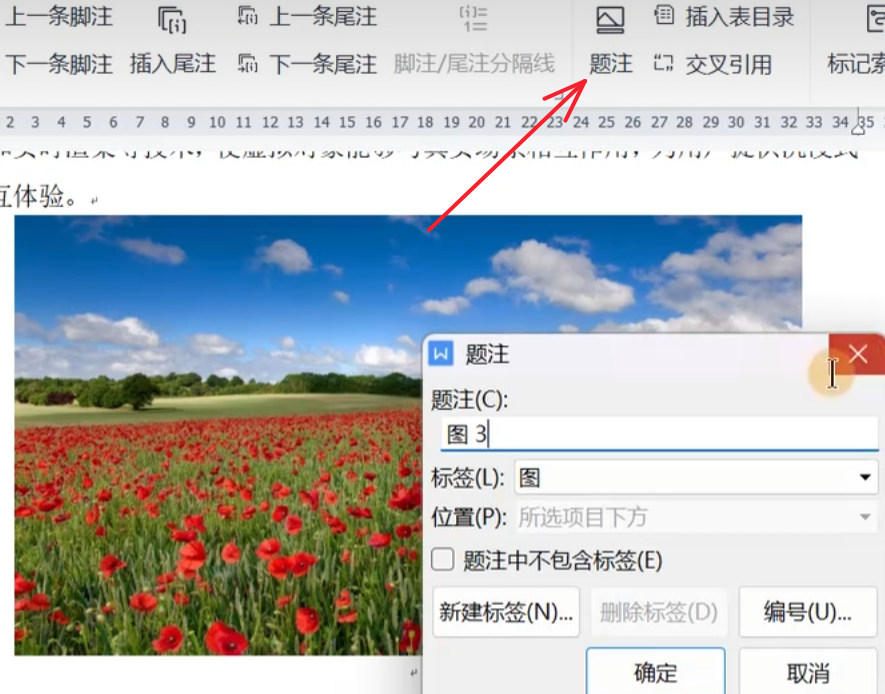The width and height of the screenshot is (885, 694).
Task: Toggle 题注中不包含标签 checkbox
Action: (442, 560)
